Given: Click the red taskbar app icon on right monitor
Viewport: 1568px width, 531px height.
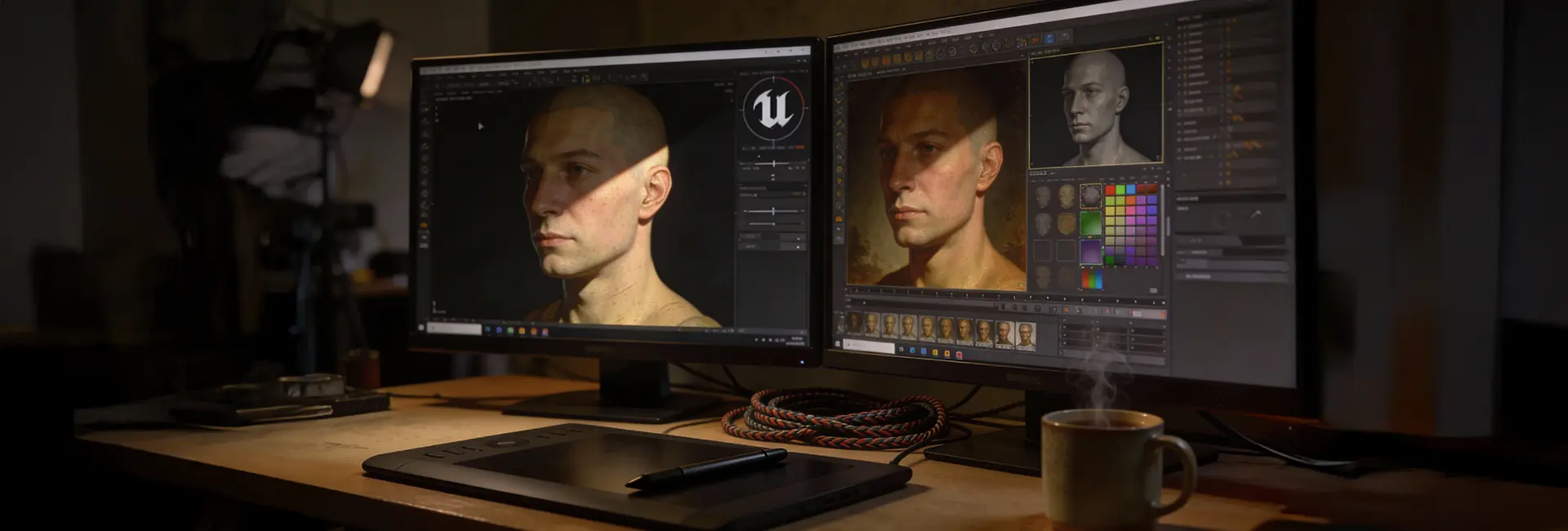Looking at the screenshot, I should [x=959, y=355].
